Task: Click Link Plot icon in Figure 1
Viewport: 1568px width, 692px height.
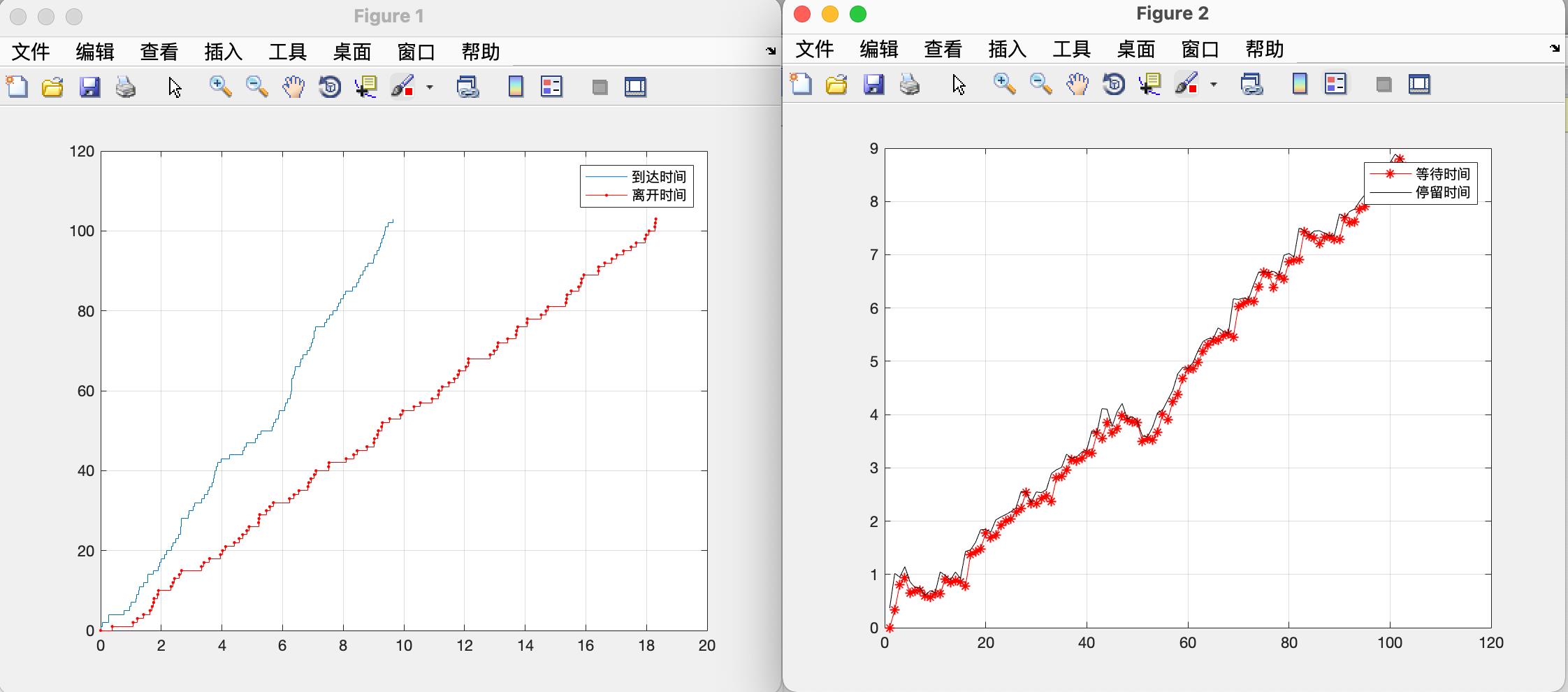Action: click(x=467, y=87)
